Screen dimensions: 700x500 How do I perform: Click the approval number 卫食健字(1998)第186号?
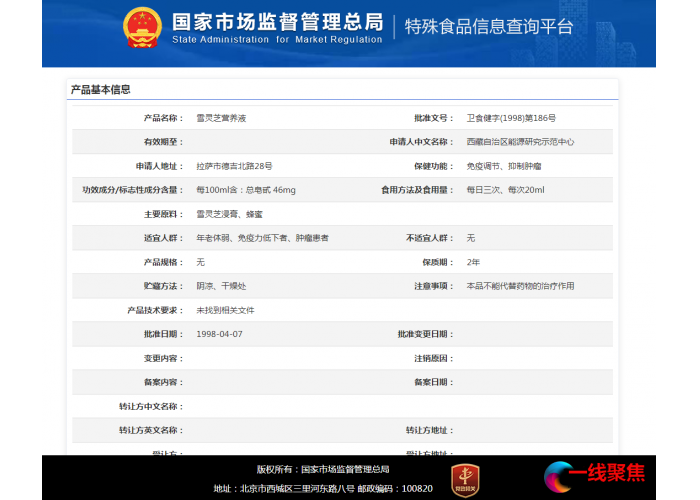tap(511, 118)
